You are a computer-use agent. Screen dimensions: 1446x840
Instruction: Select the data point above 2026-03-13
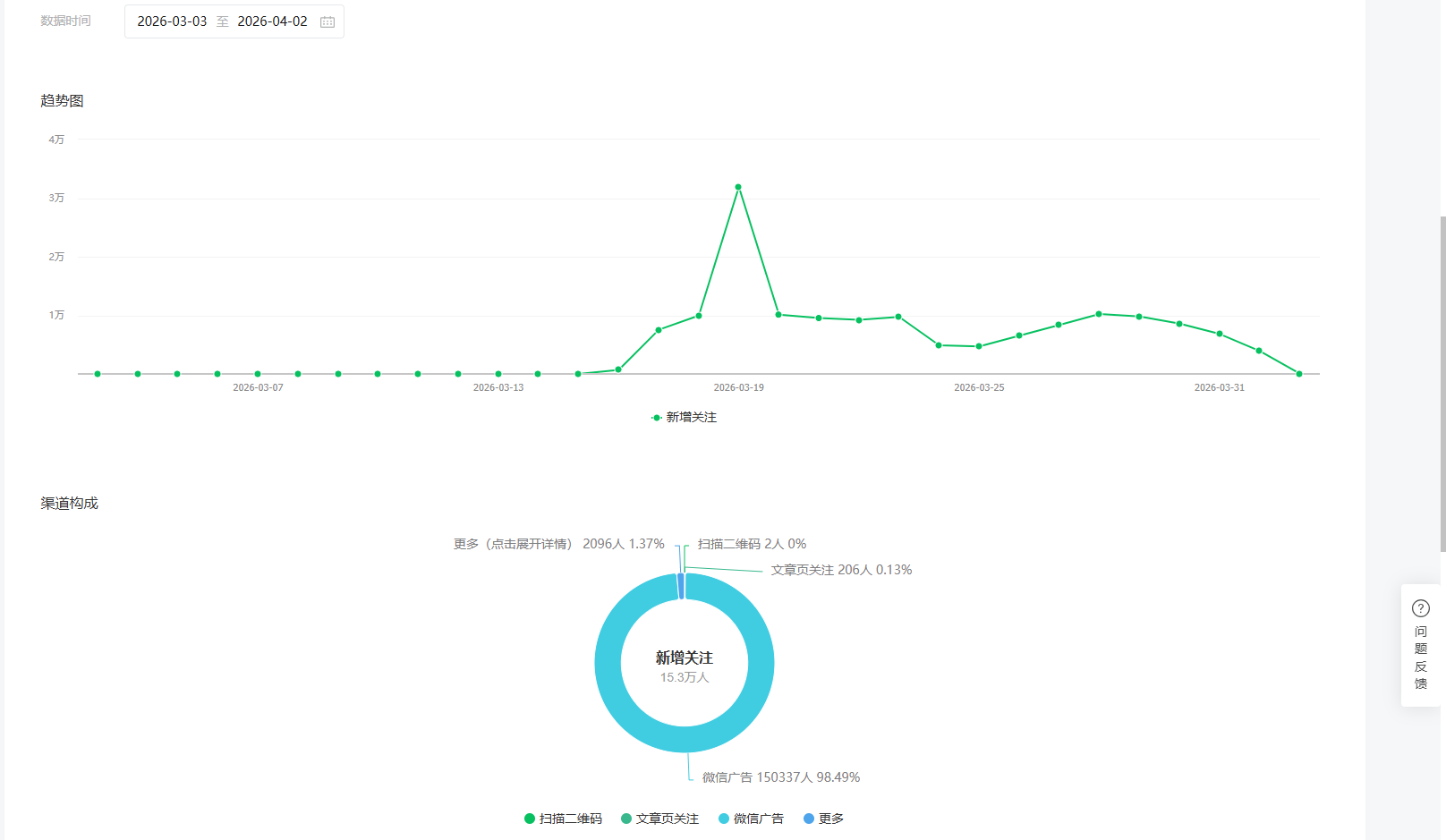pyautogui.click(x=498, y=374)
